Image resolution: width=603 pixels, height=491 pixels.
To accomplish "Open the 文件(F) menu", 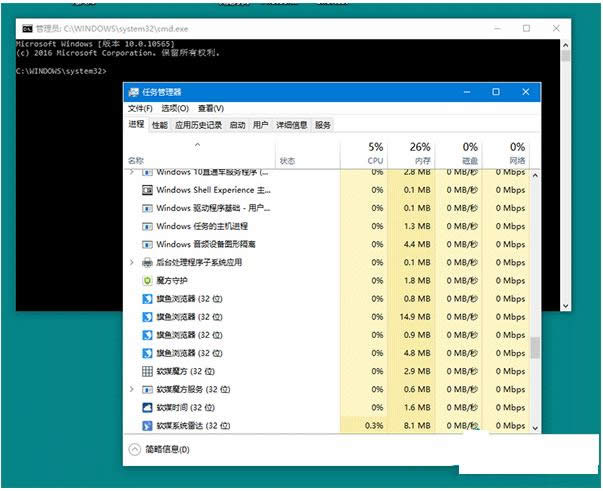I will pyautogui.click(x=140, y=108).
